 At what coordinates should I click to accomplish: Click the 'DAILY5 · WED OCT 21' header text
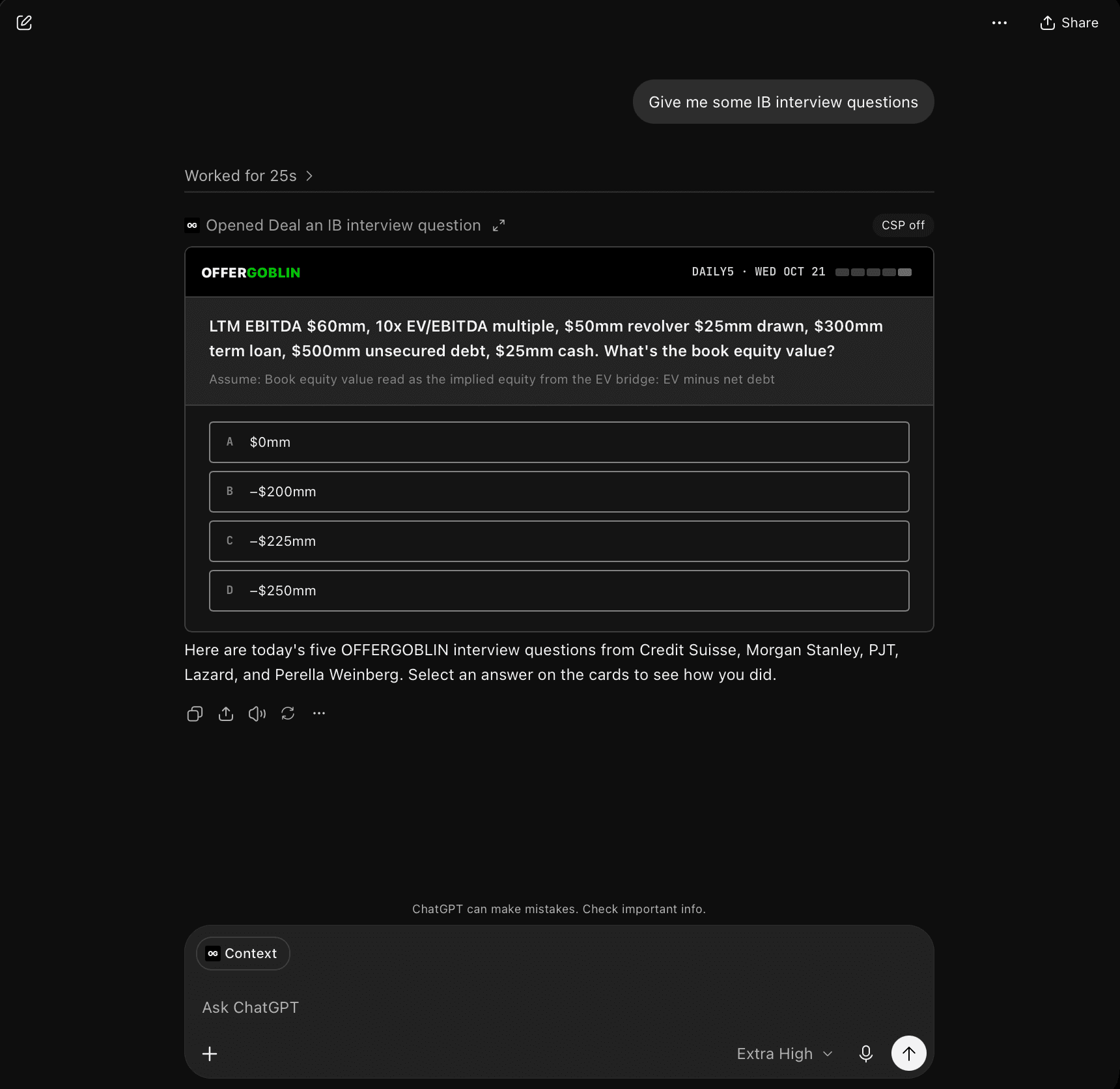pos(759,272)
